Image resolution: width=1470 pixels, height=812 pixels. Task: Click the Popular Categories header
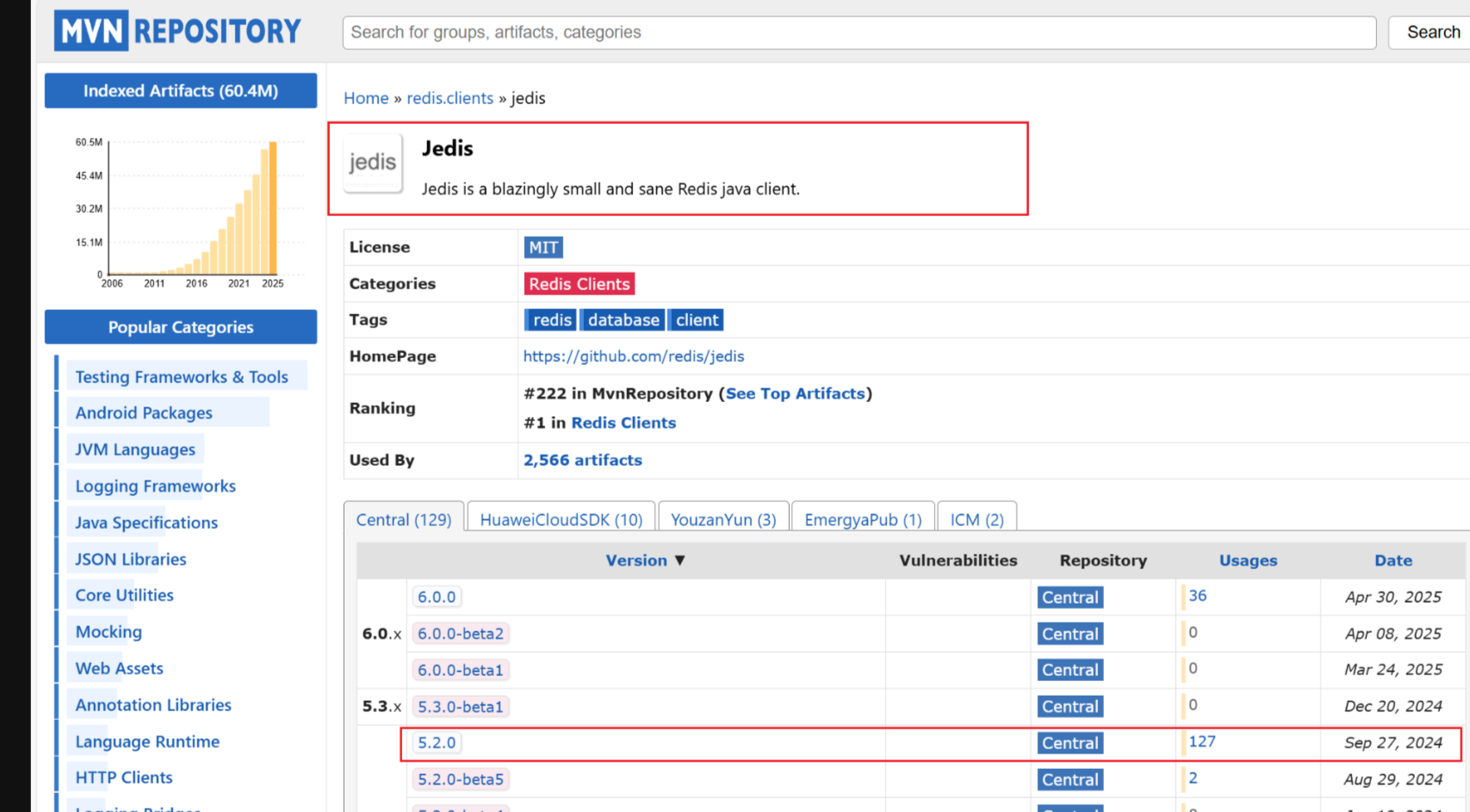tap(181, 327)
